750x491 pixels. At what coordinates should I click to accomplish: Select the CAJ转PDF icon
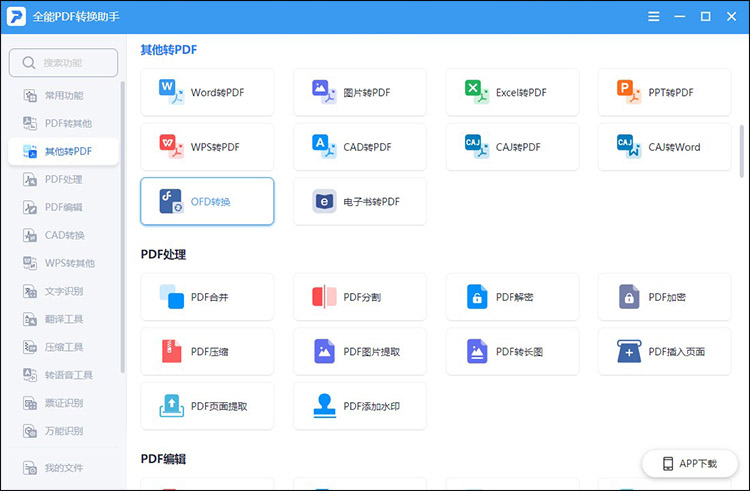tap(476, 146)
